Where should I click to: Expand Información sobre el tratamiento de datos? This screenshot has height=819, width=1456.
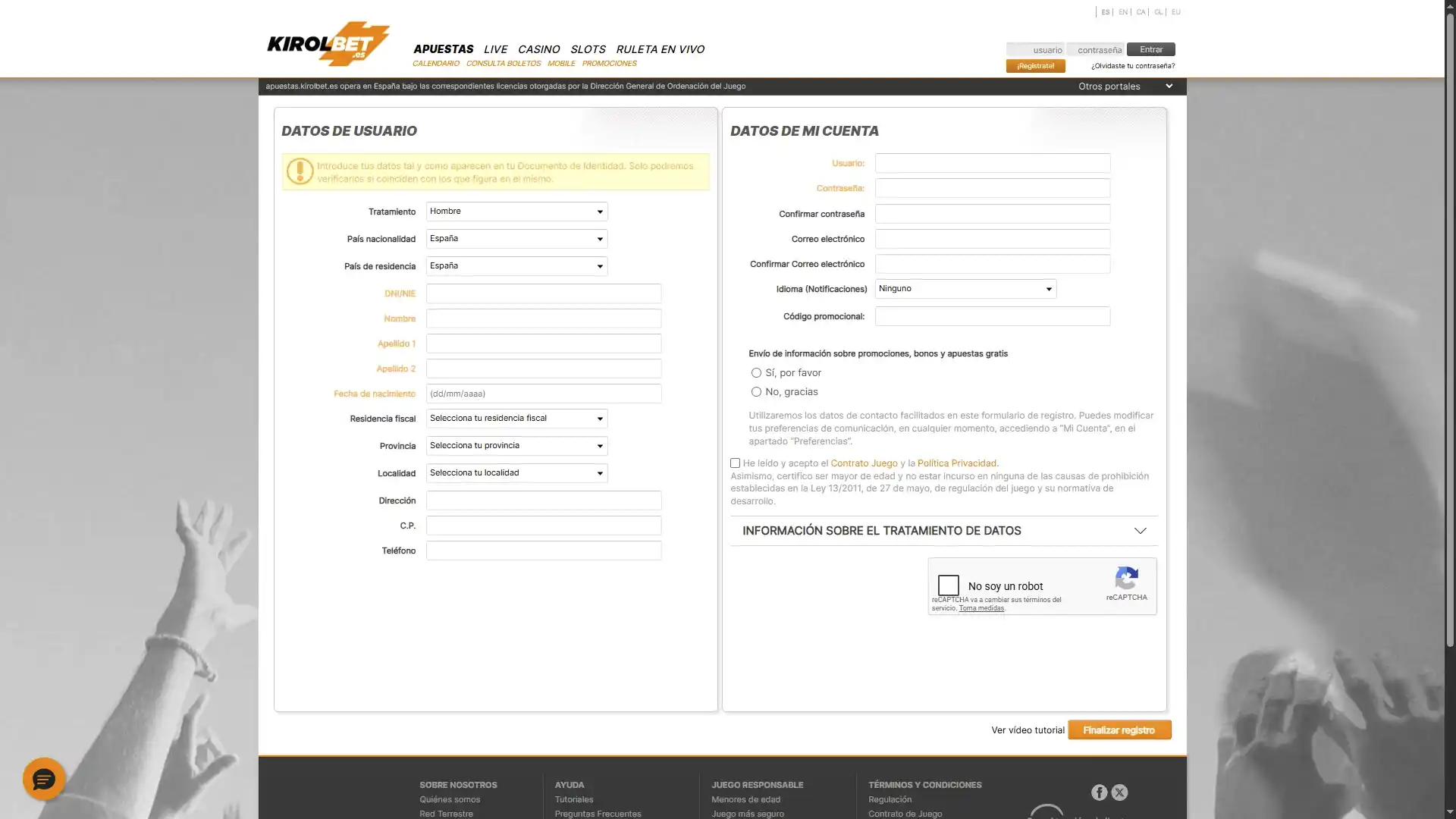pyautogui.click(x=943, y=531)
